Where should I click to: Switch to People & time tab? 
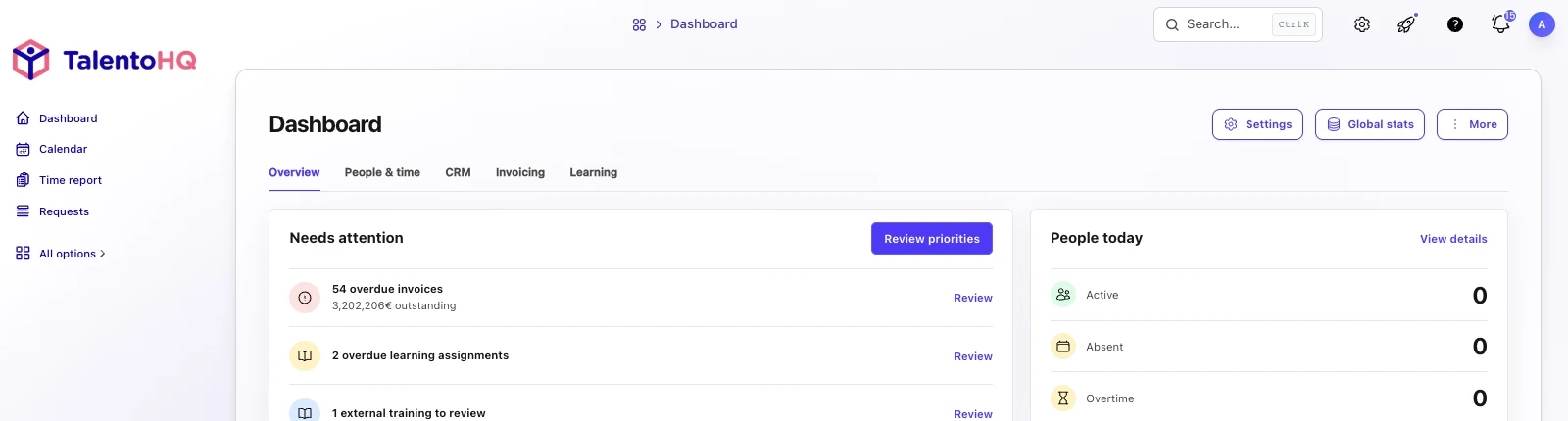click(x=382, y=172)
